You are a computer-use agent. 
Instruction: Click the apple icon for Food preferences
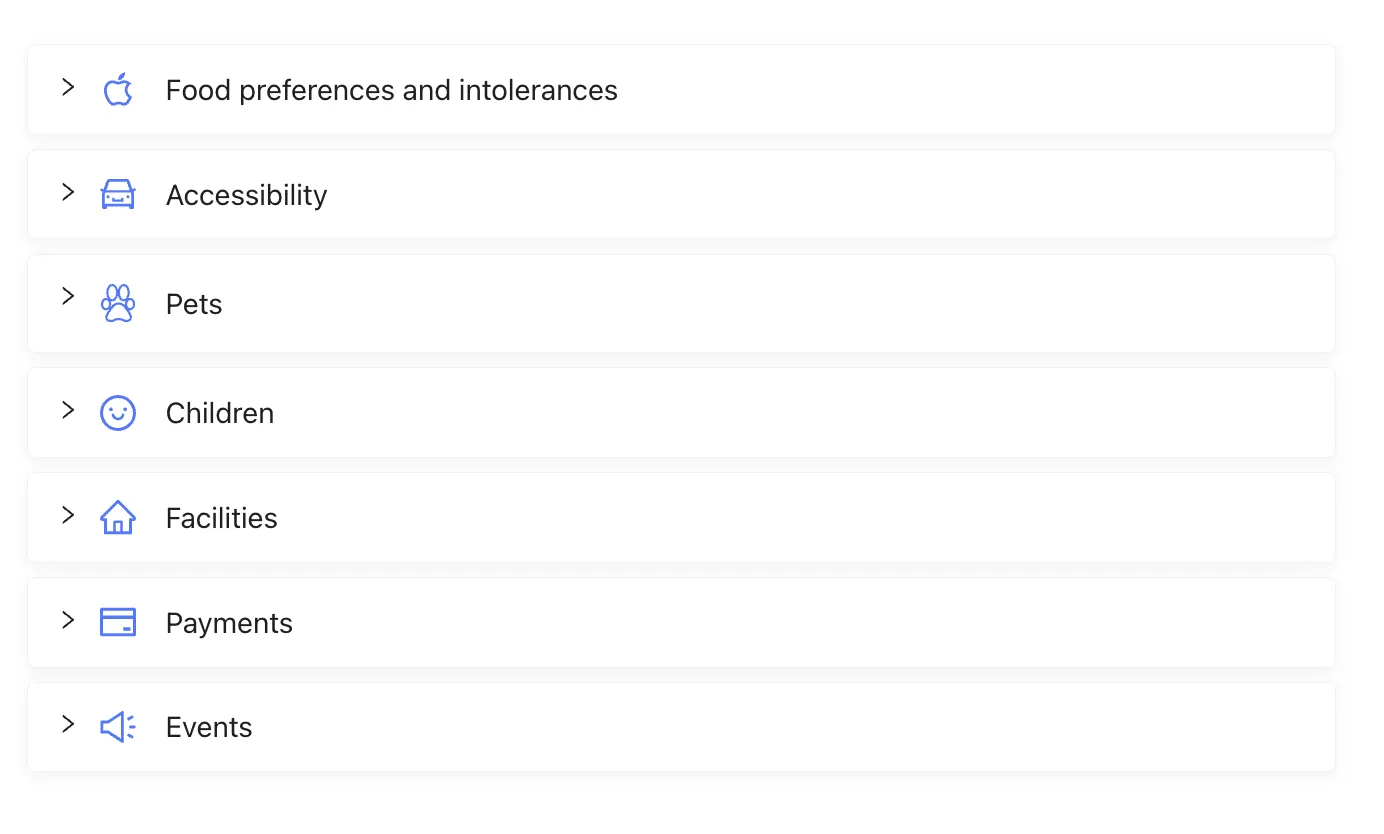(118, 90)
